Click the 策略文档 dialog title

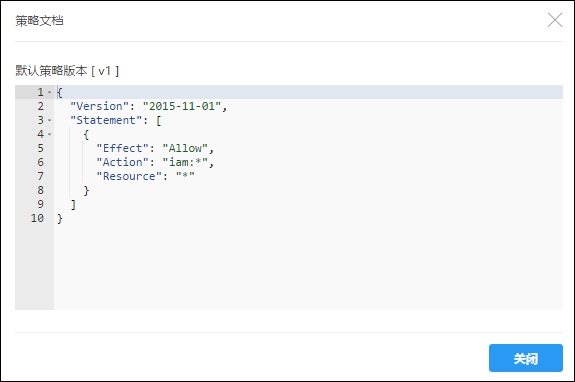click(39, 21)
